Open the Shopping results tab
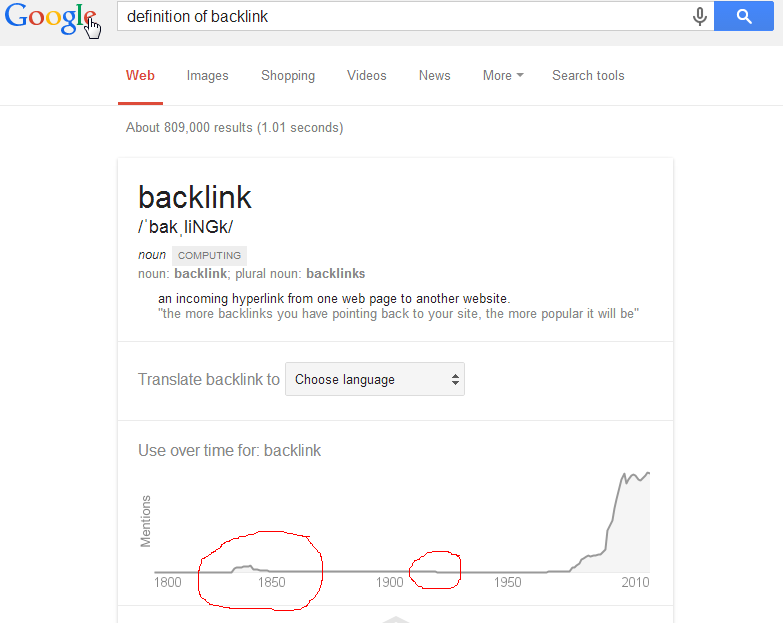The width and height of the screenshot is (783, 623). pos(288,75)
